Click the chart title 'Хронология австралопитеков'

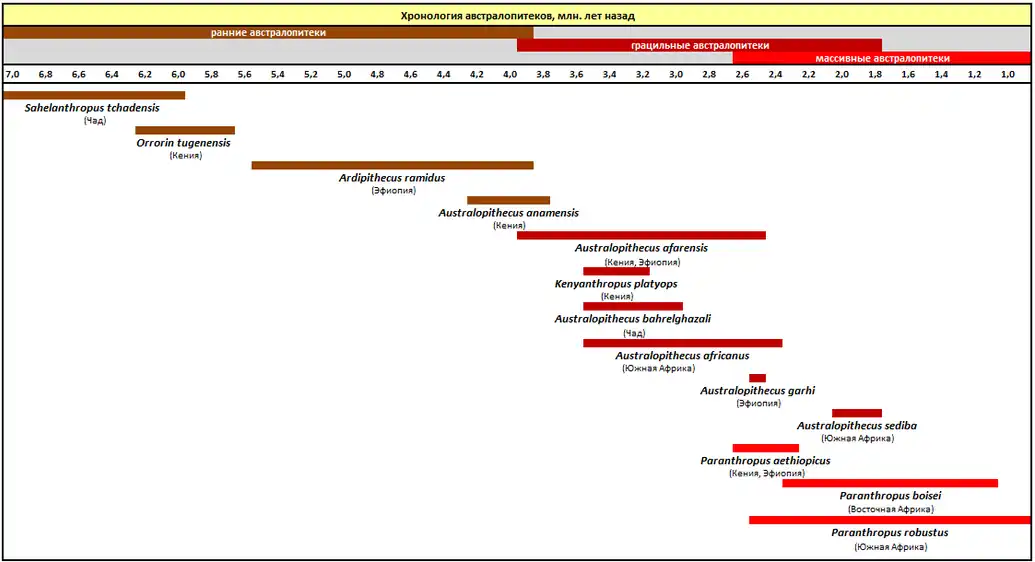coord(517,16)
